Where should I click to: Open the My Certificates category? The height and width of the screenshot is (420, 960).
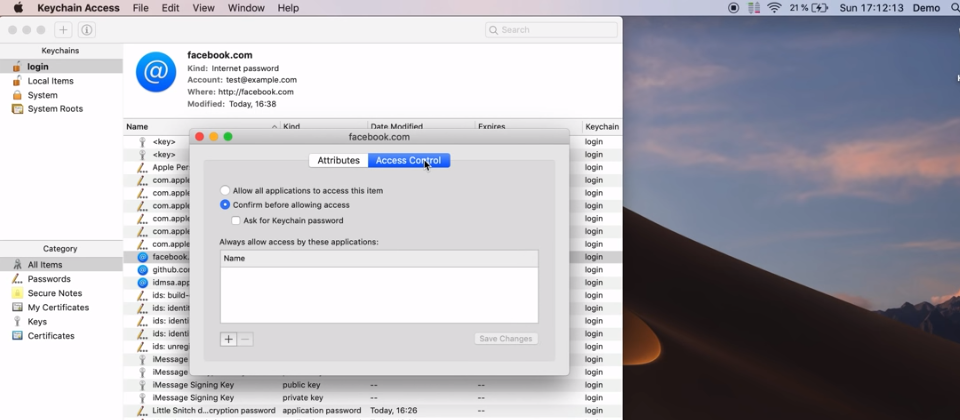[x=58, y=307]
